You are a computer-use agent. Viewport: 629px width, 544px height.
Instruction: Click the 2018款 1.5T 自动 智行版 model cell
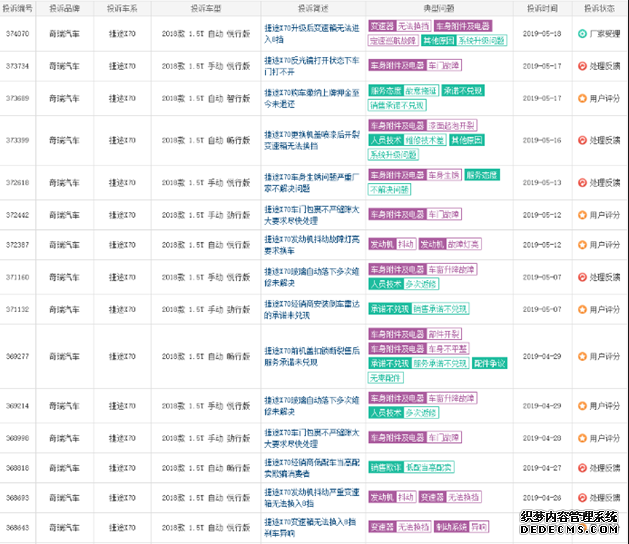coord(206,98)
